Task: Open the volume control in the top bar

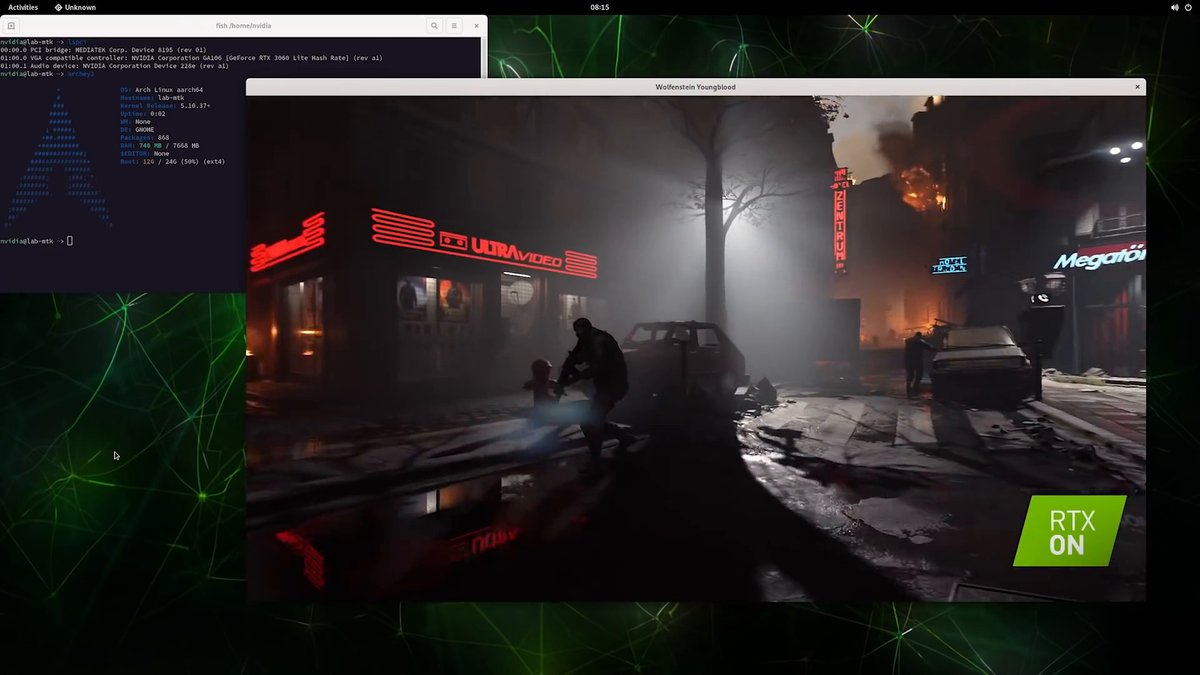Action: [1172, 6]
